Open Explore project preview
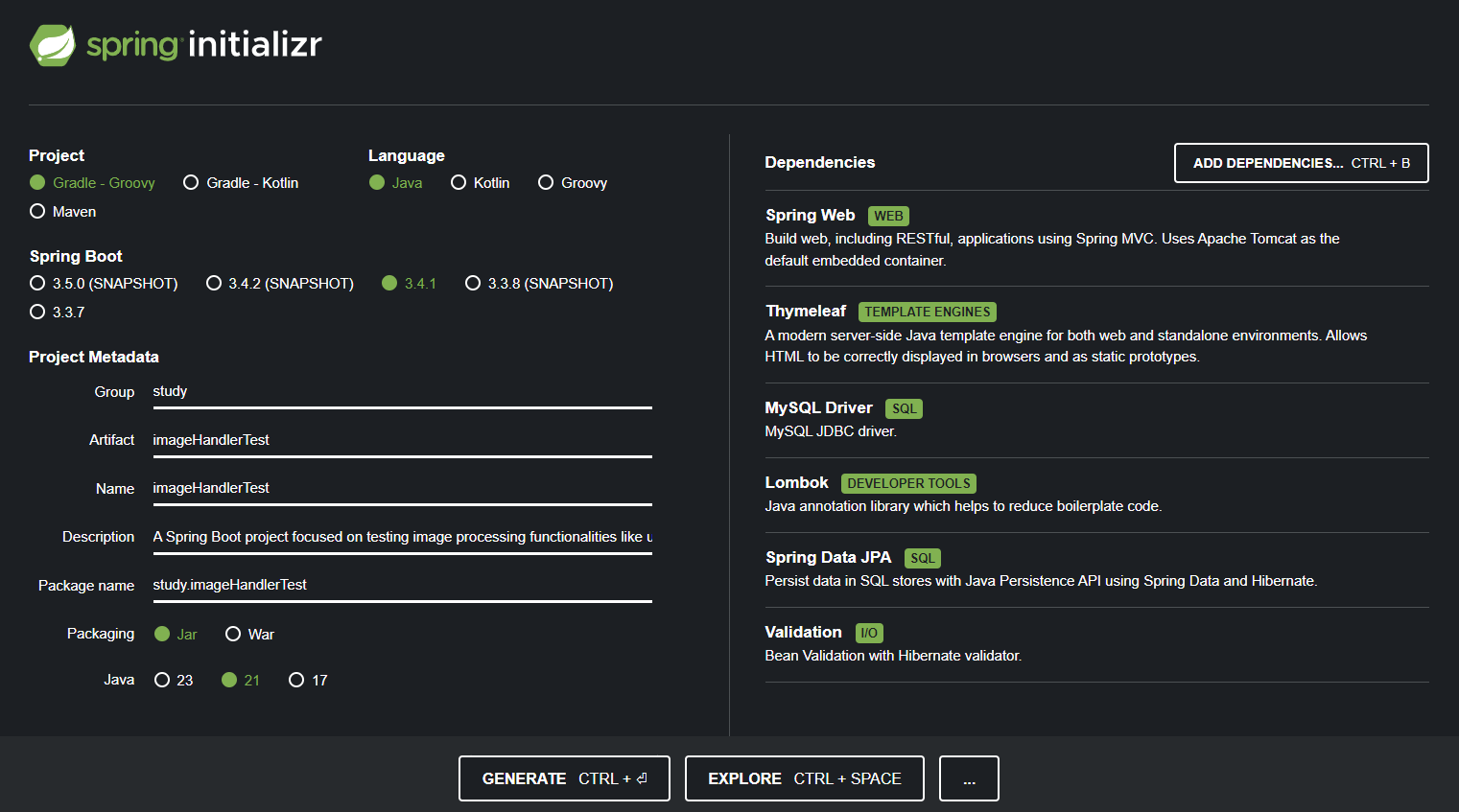Viewport: 1459px width, 812px height. click(x=805, y=778)
